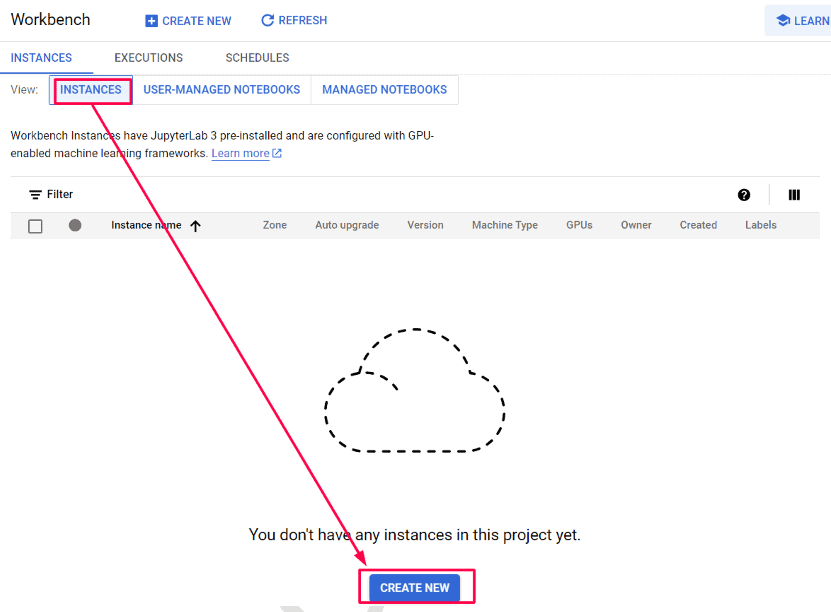Select all instances with the header checkbox
The image size is (831, 612).
[35, 225]
